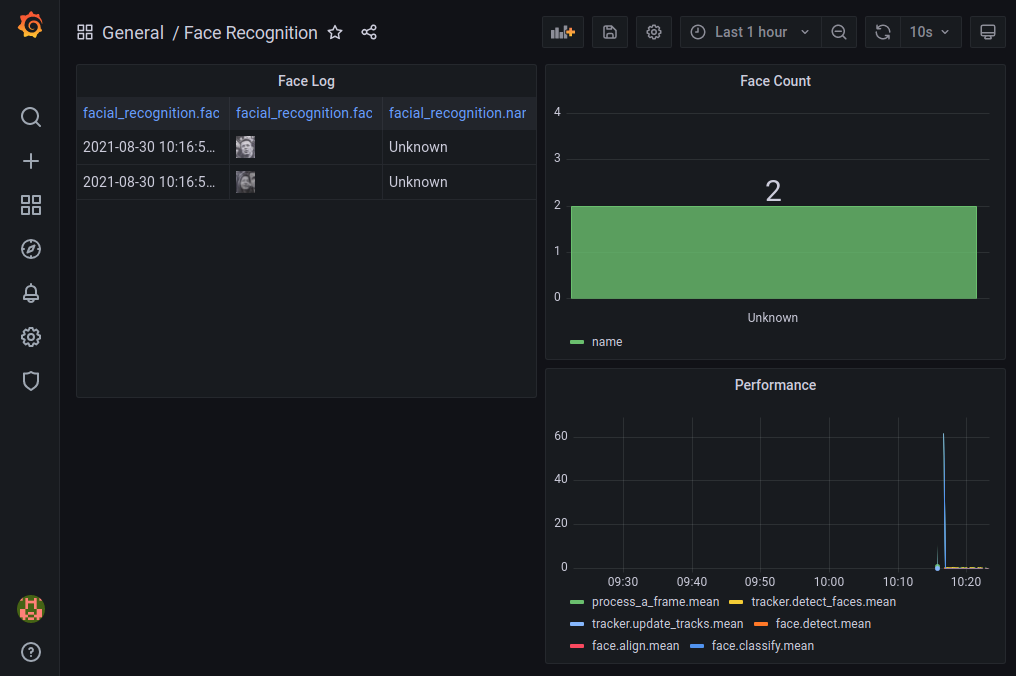Save the dashboard with the disk icon
1016x676 pixels.
(x=610, y=32)
